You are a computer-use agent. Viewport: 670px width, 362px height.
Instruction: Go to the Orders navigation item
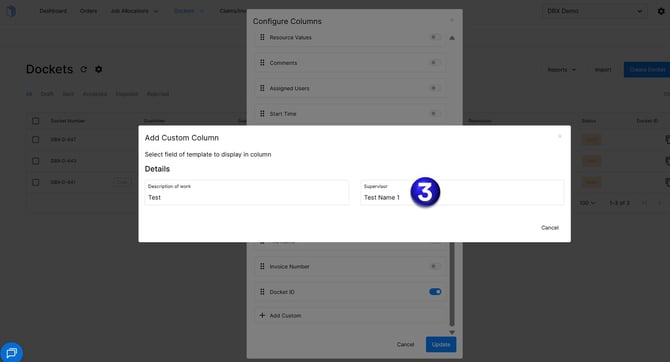88,11
